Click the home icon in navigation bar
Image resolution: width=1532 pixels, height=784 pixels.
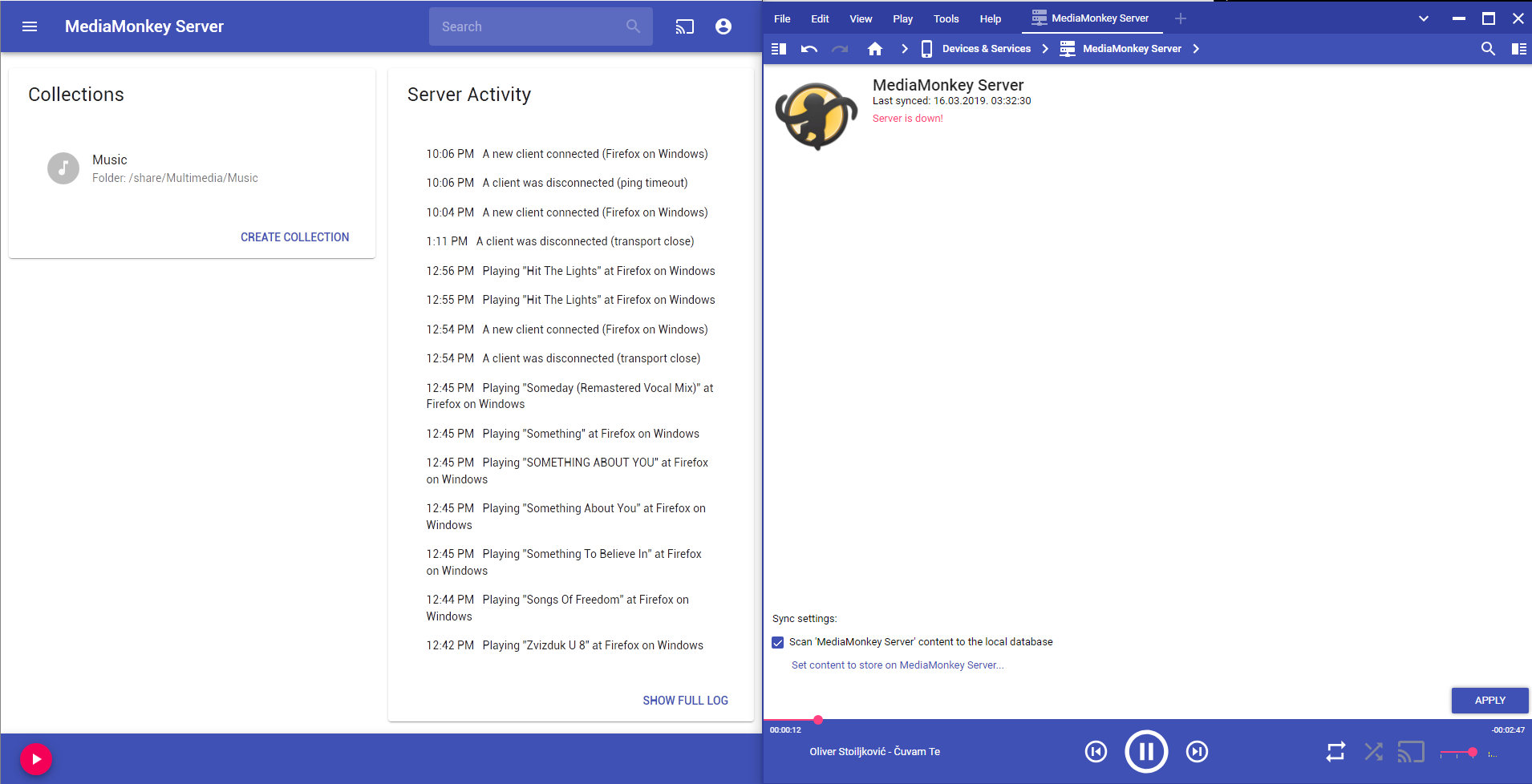tap(874, 49)
